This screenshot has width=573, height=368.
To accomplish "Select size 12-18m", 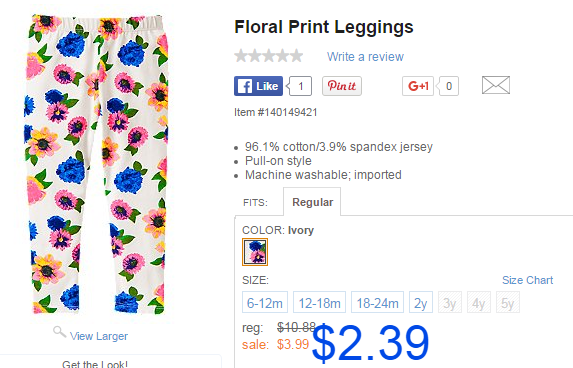I will 319,302.
